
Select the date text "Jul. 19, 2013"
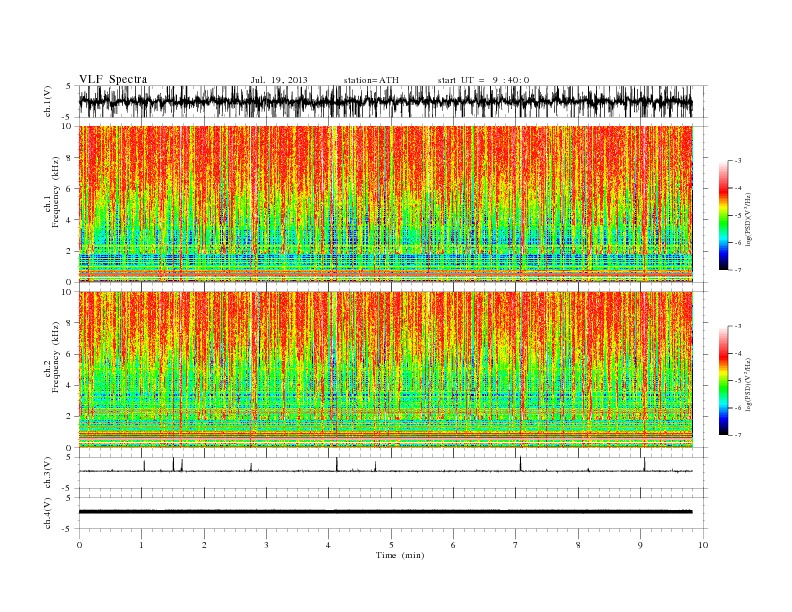tap(279, 80)
